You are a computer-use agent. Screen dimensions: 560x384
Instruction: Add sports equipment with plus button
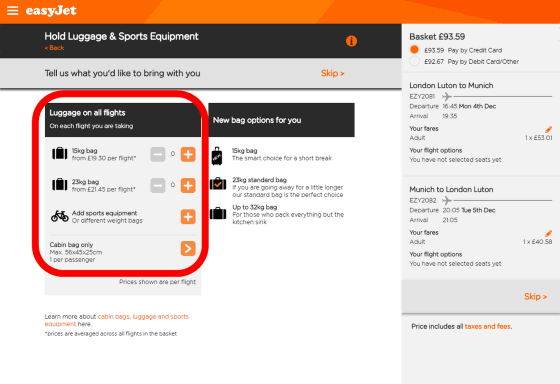tap(188, 216)
